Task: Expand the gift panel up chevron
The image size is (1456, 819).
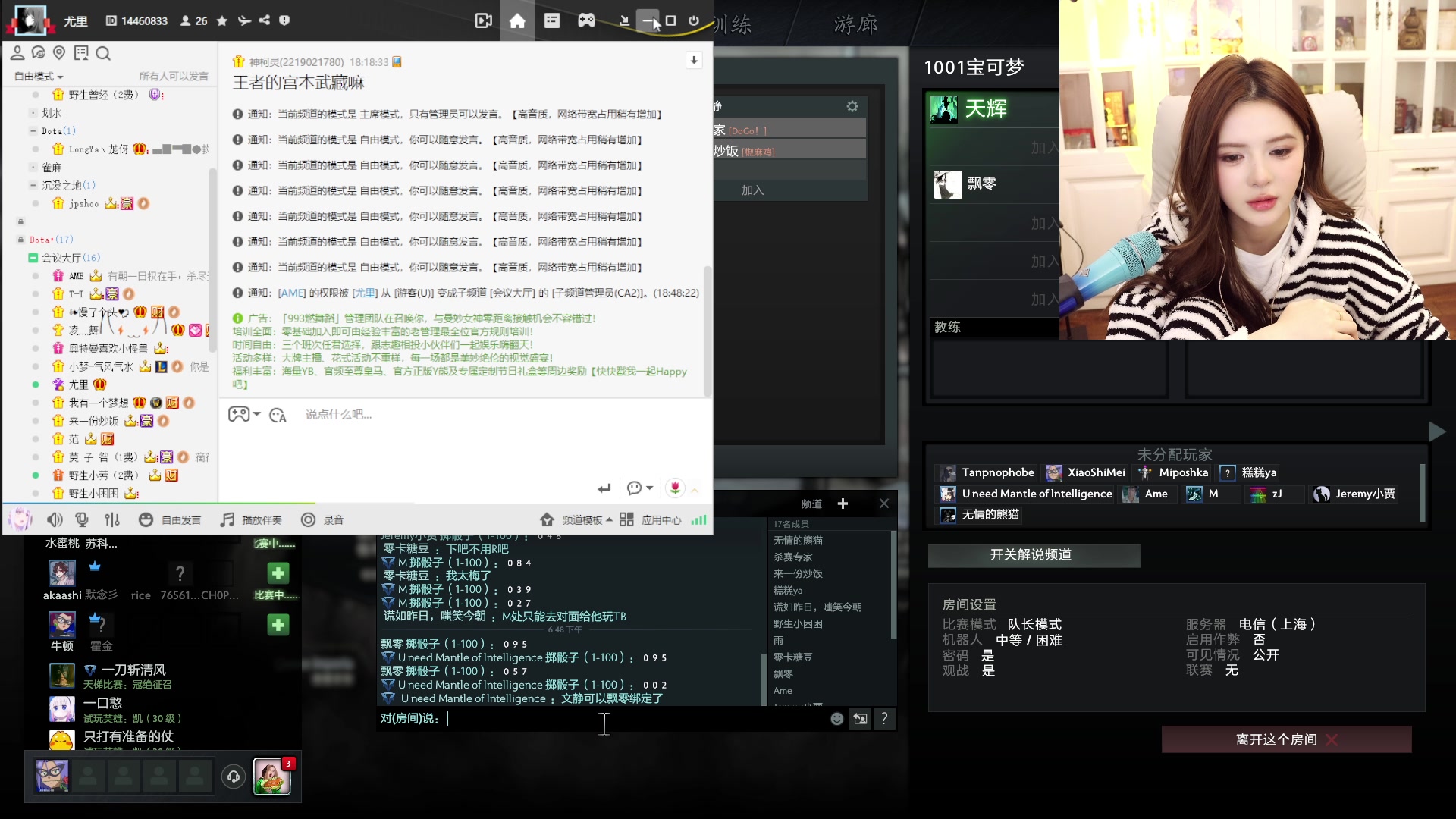Action: click(x=695, y=490)
